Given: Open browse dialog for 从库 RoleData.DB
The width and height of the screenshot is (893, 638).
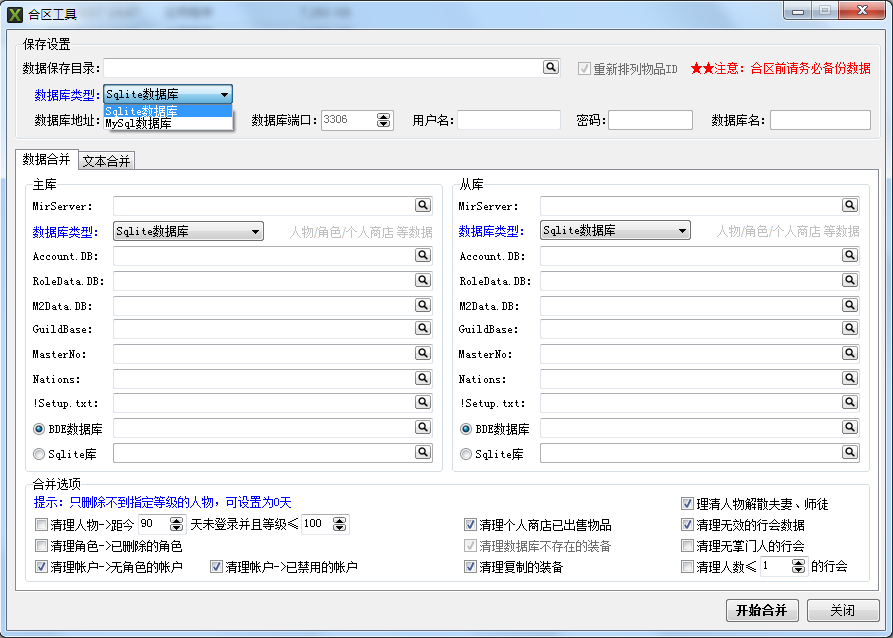Looking at the screenshot, I should coord(849,280).
